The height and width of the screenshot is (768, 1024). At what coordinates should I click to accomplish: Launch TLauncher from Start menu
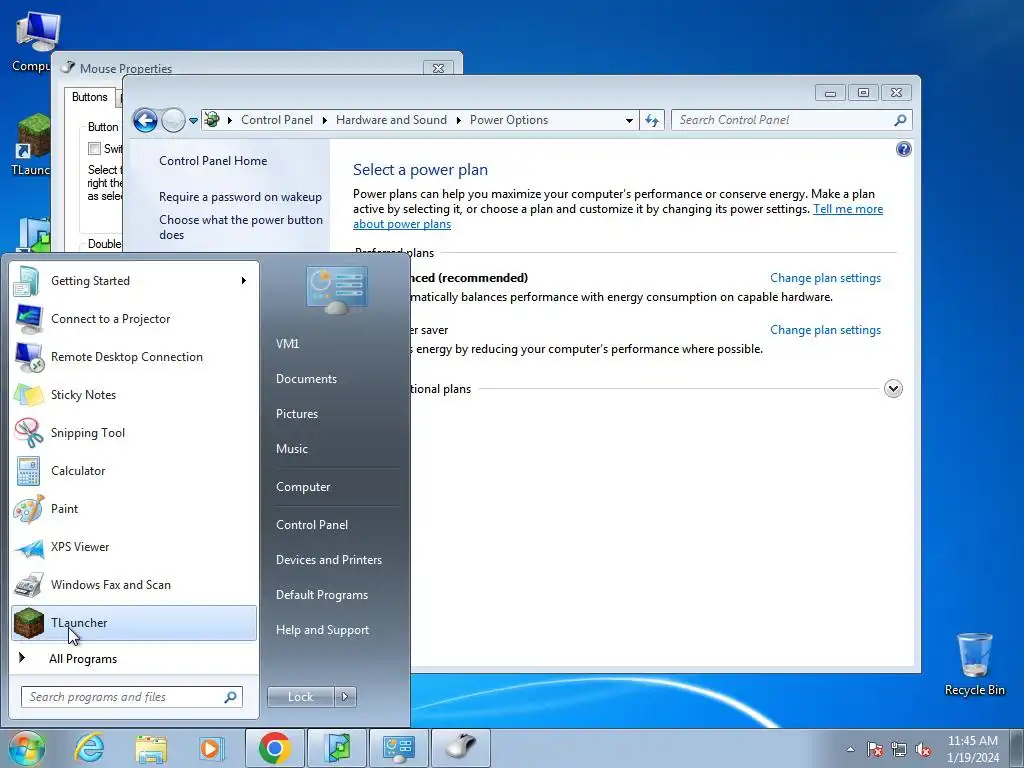coord(134,623)
